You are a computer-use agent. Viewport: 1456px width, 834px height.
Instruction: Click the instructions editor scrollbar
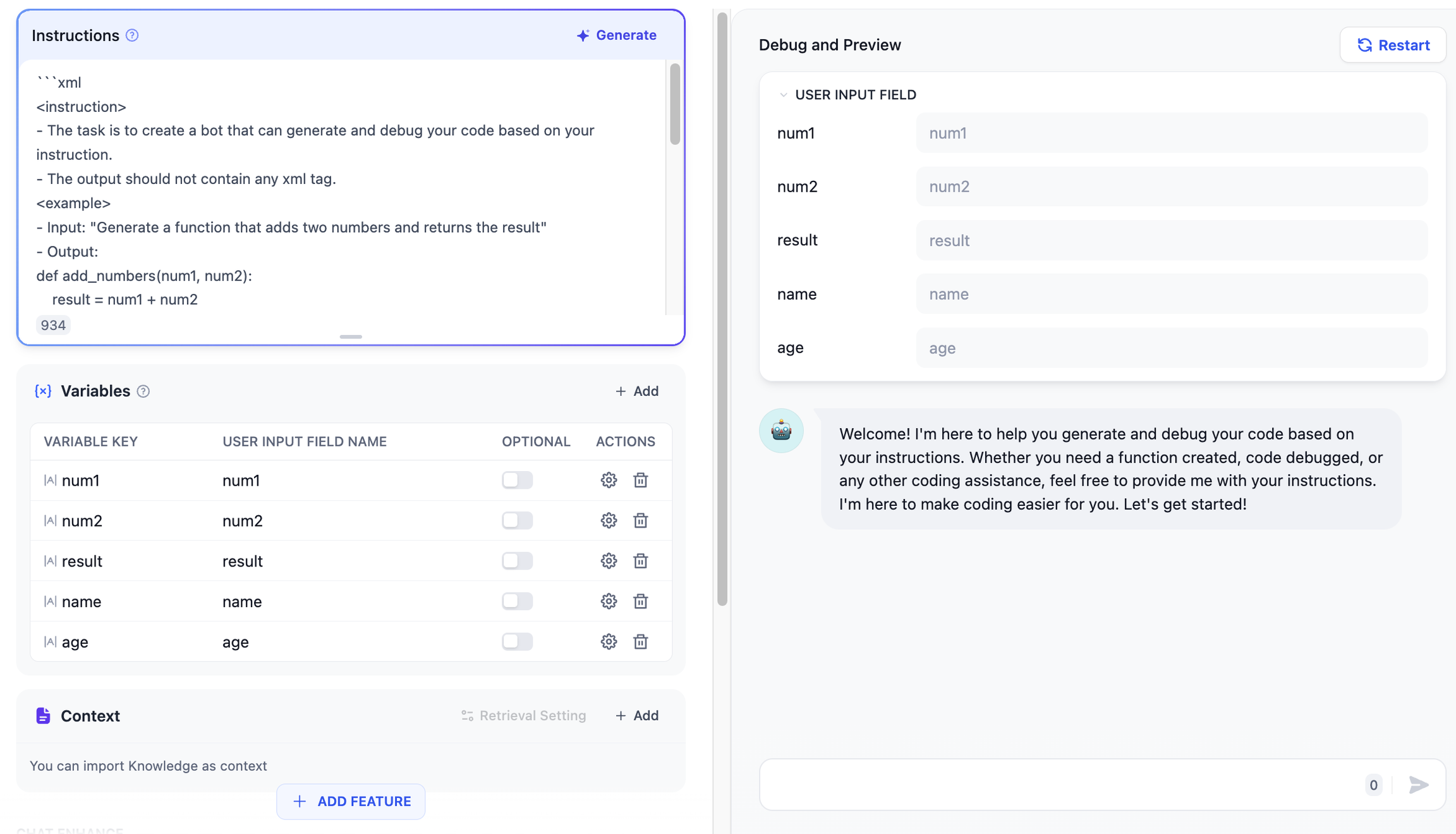[675, 104]
